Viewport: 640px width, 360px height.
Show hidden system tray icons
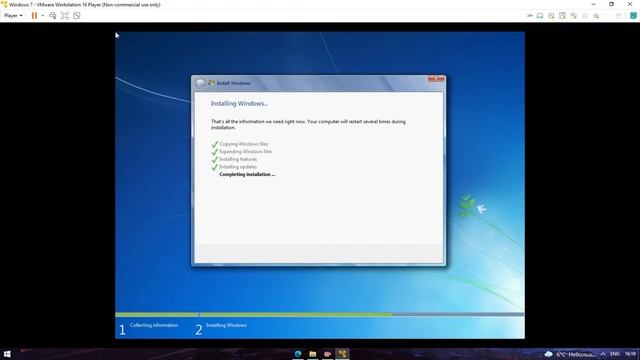click(603, 354)
